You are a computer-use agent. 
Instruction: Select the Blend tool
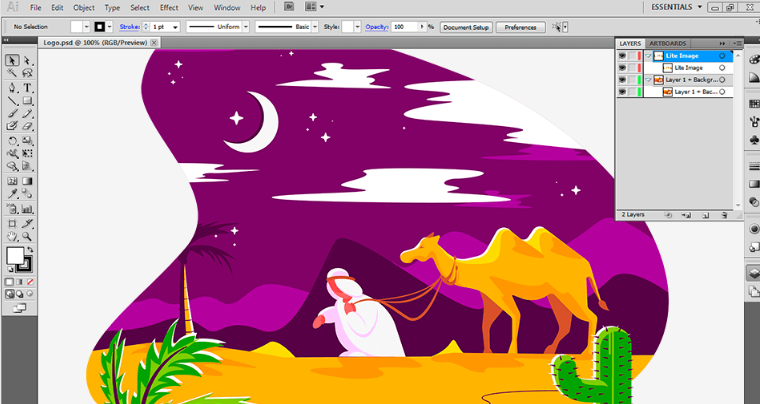click(27, 194)
